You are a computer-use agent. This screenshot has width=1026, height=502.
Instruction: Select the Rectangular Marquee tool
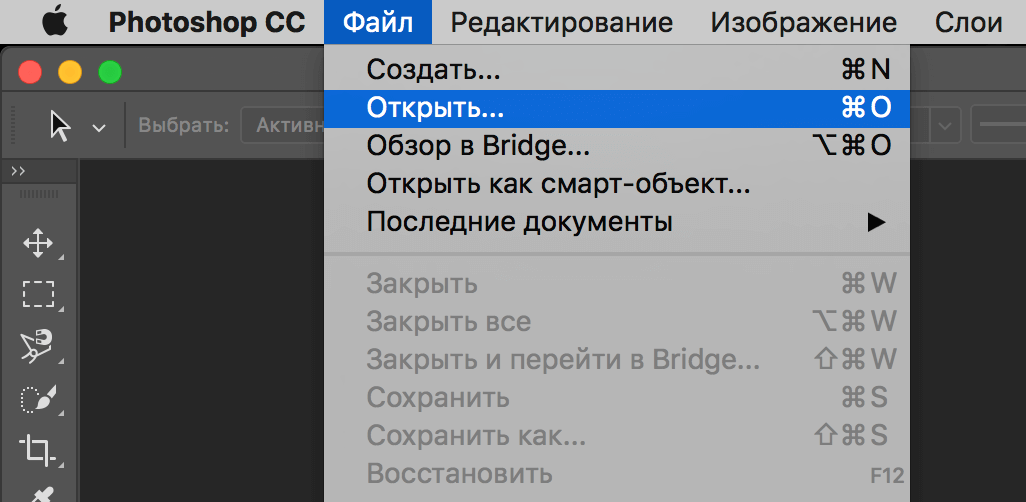click(x=38, y=294)
